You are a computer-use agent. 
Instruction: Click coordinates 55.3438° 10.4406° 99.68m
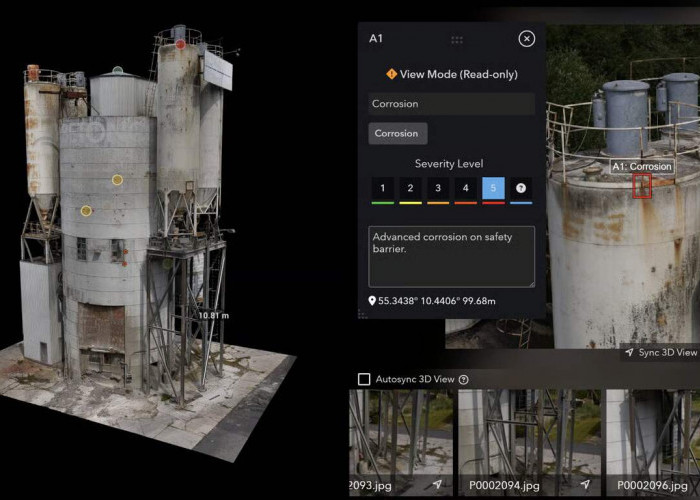tap(437, 301)
